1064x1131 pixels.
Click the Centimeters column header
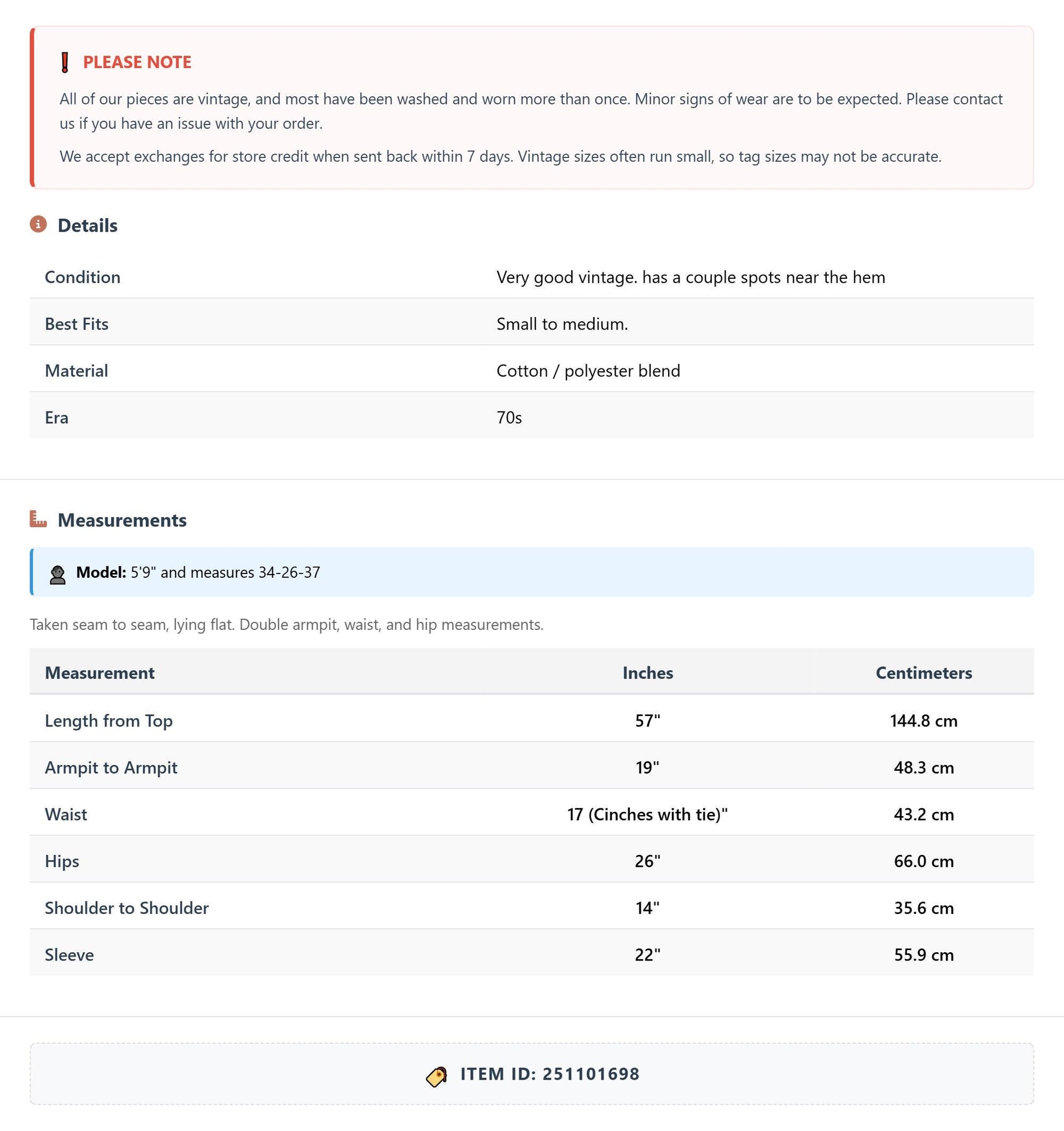point(923,673)
